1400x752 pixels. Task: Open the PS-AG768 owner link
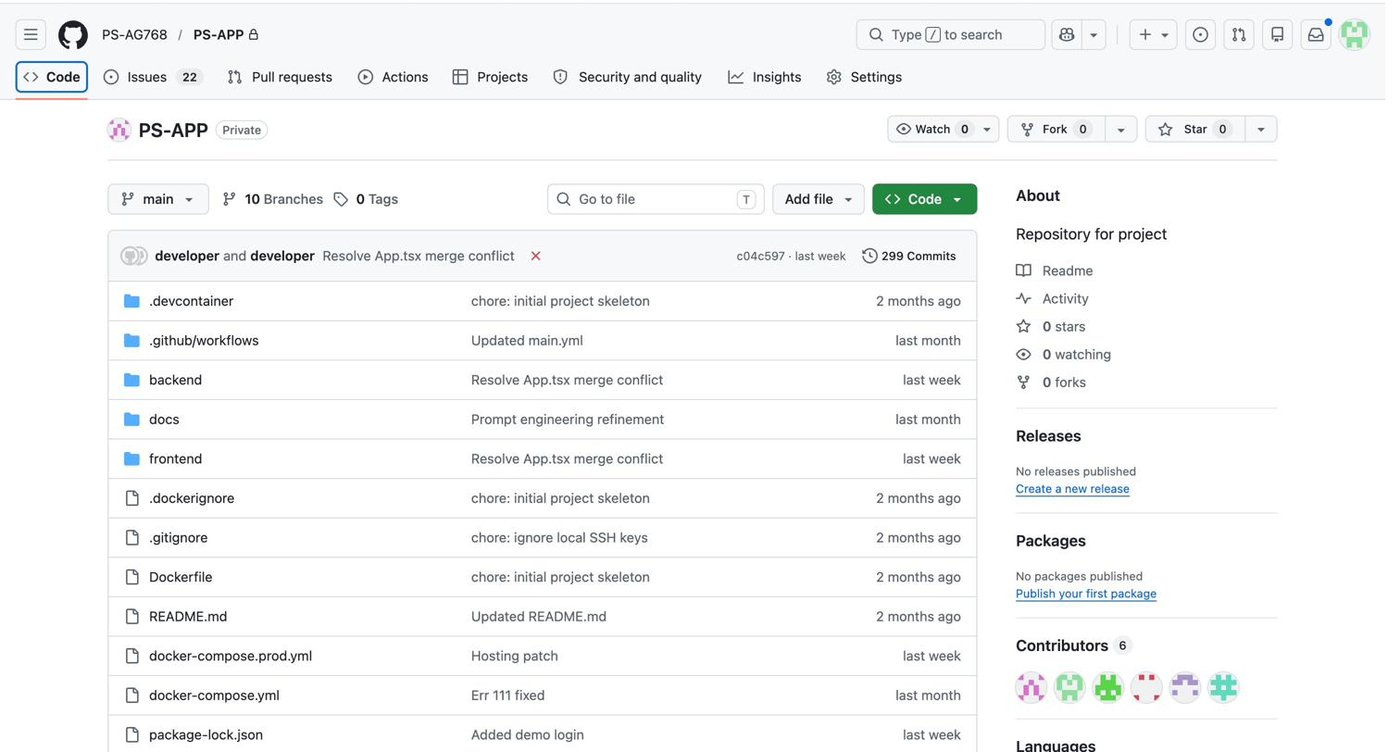tap(134, 35)
